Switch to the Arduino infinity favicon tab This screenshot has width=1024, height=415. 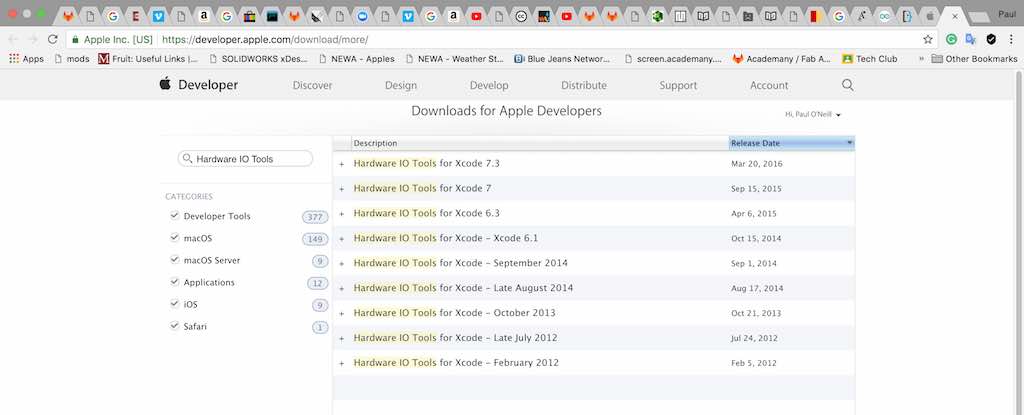click(884, 16)
